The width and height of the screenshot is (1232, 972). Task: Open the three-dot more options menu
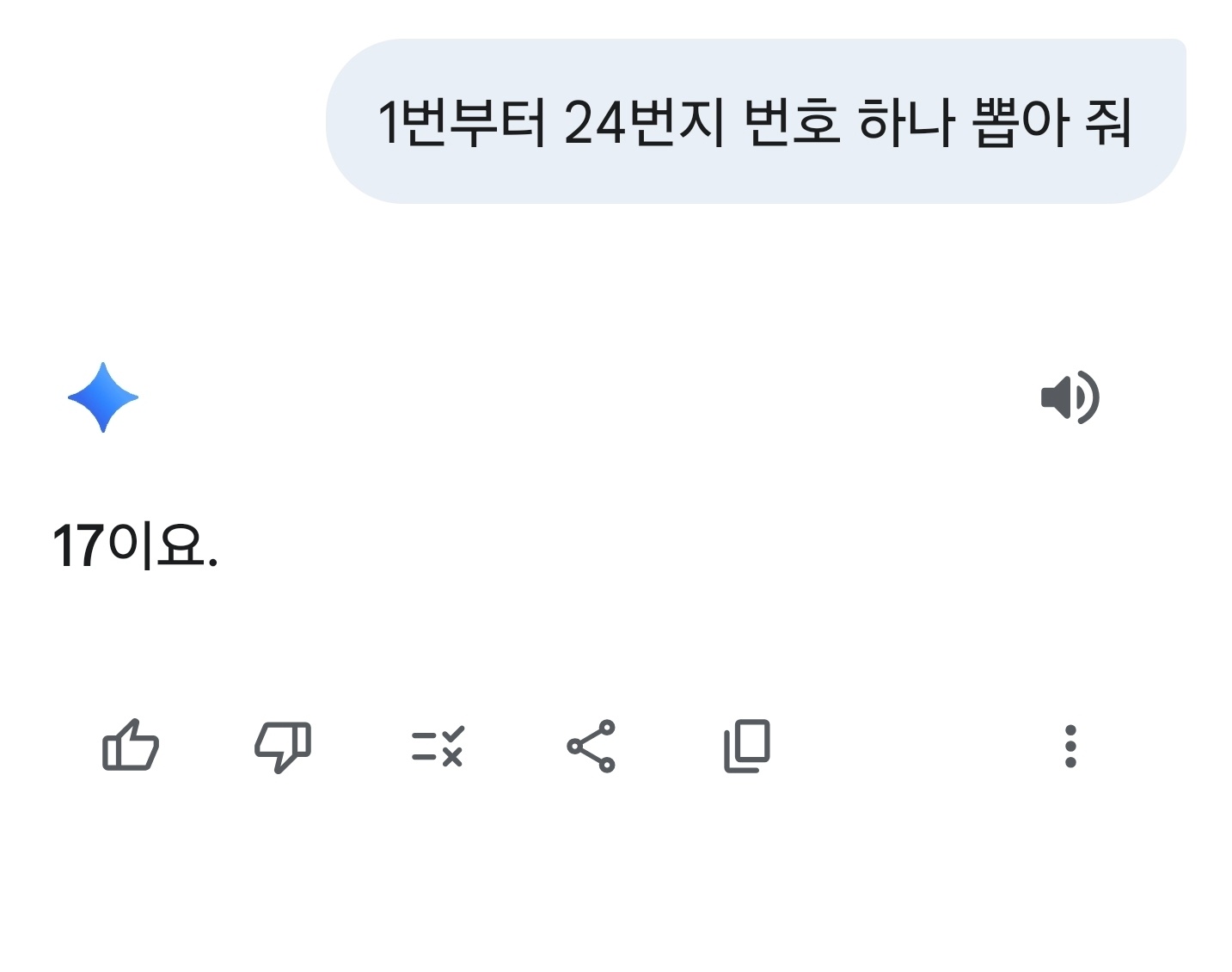(1070, 745)
